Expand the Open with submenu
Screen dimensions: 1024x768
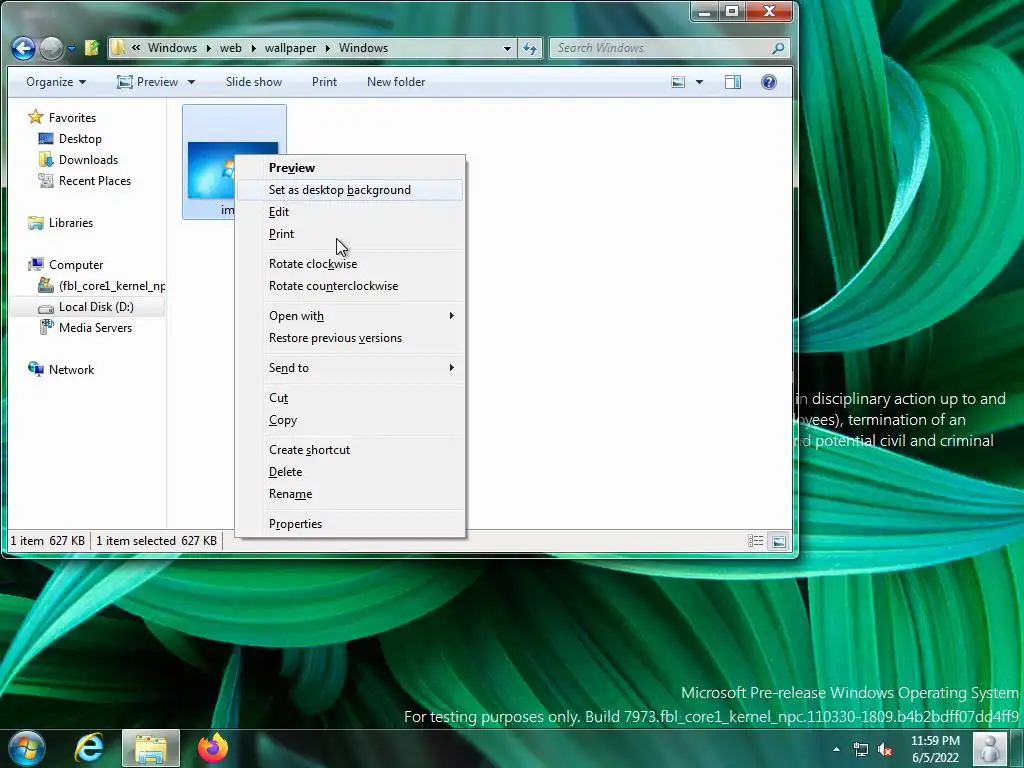pyautogui.click(x=350, y=316)
